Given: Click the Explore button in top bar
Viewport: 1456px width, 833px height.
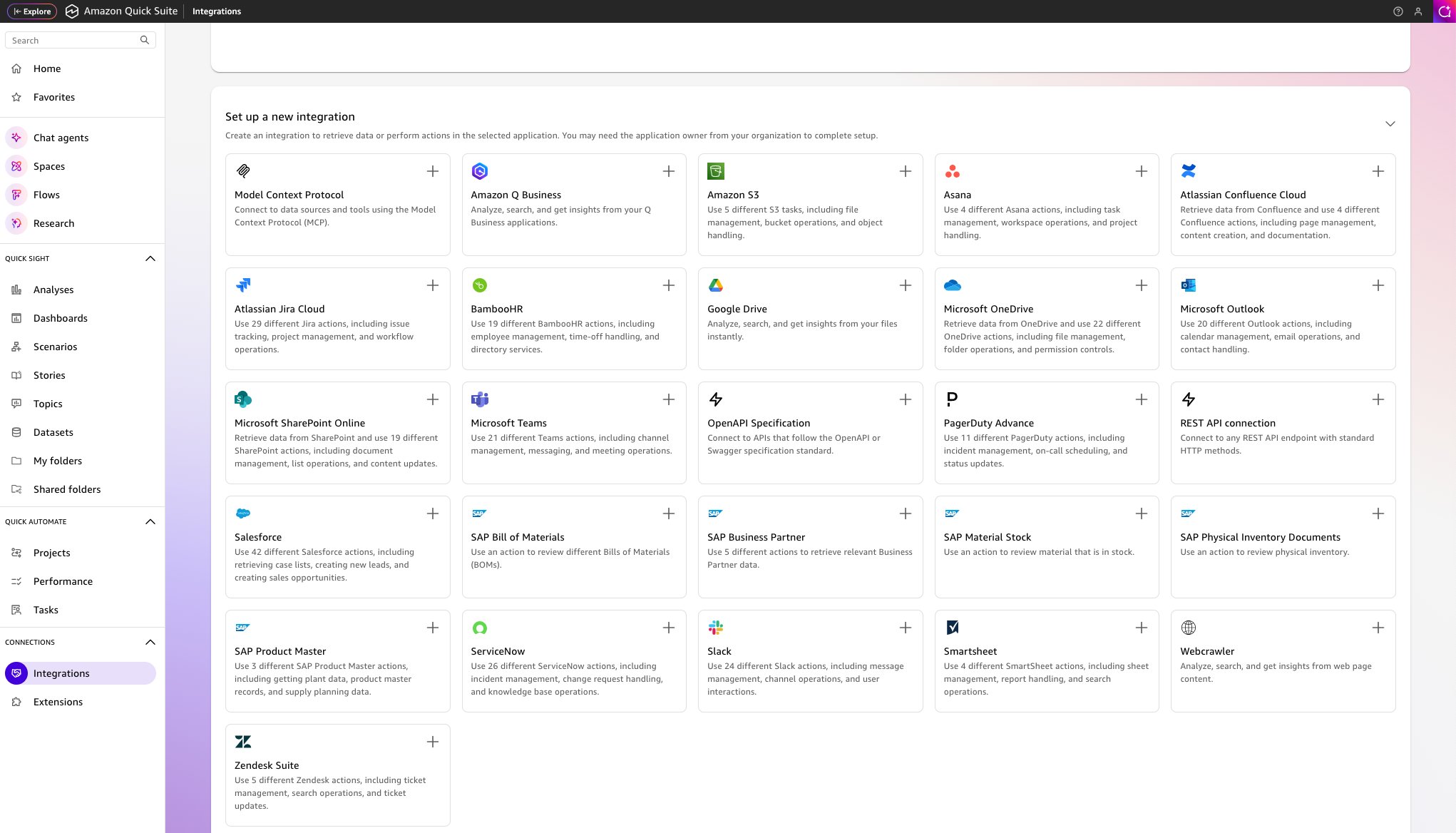Looking at the screenshot, I should pos(32,11).
